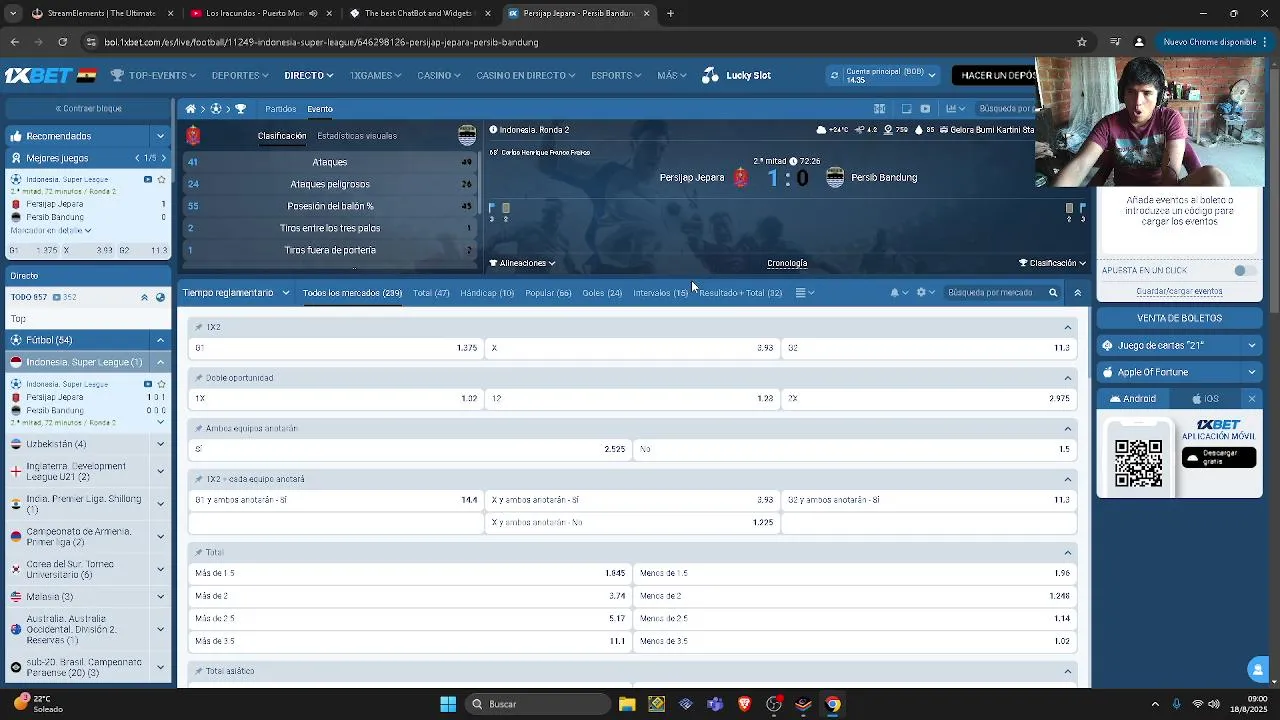Image resolution: width=1280 pixels, height=720 pixels.
Task: Click the single window layout icon above scoreboard
Action: pyautogui.click(x=906, y=109)
